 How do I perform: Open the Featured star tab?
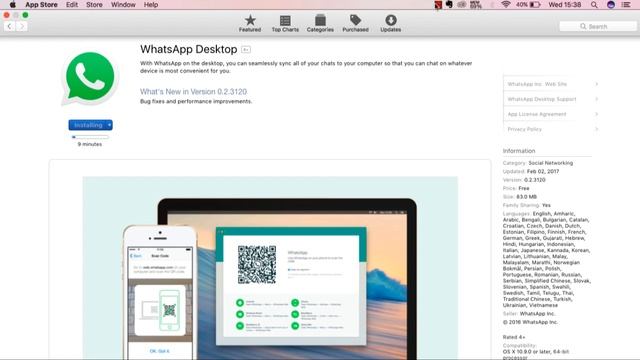[250, 23]
